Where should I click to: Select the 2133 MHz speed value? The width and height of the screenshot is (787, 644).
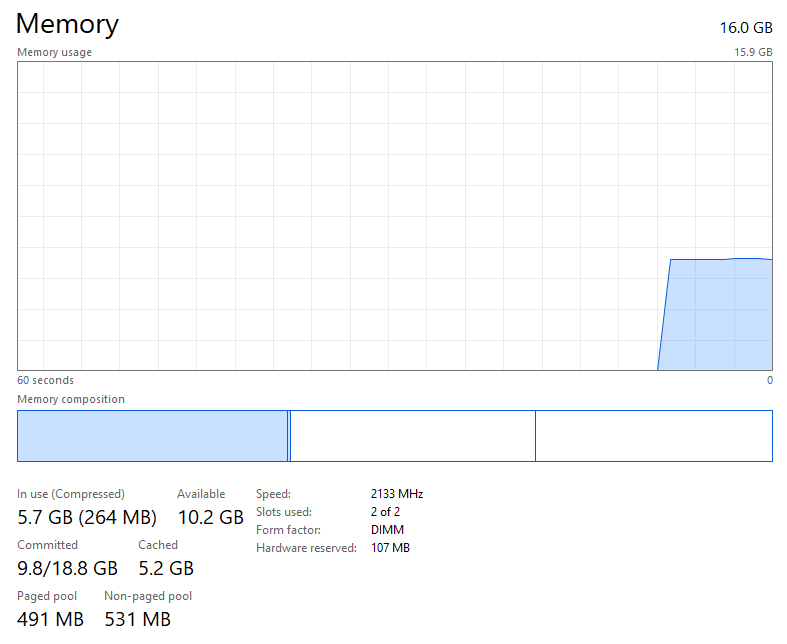pos(397,494)
